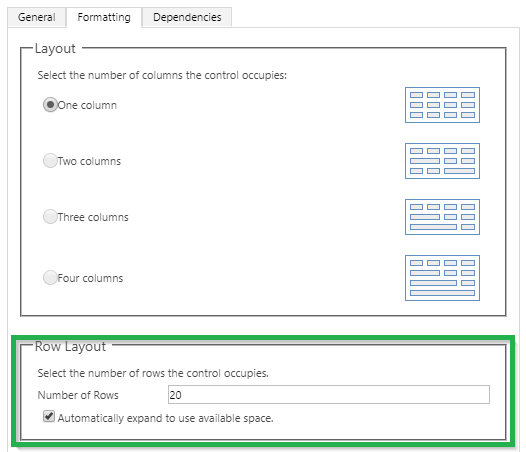Uncheck the automatically expand checkbox
Image resolution: width=526 pixels, height=452 pixels.
[49, 416]
